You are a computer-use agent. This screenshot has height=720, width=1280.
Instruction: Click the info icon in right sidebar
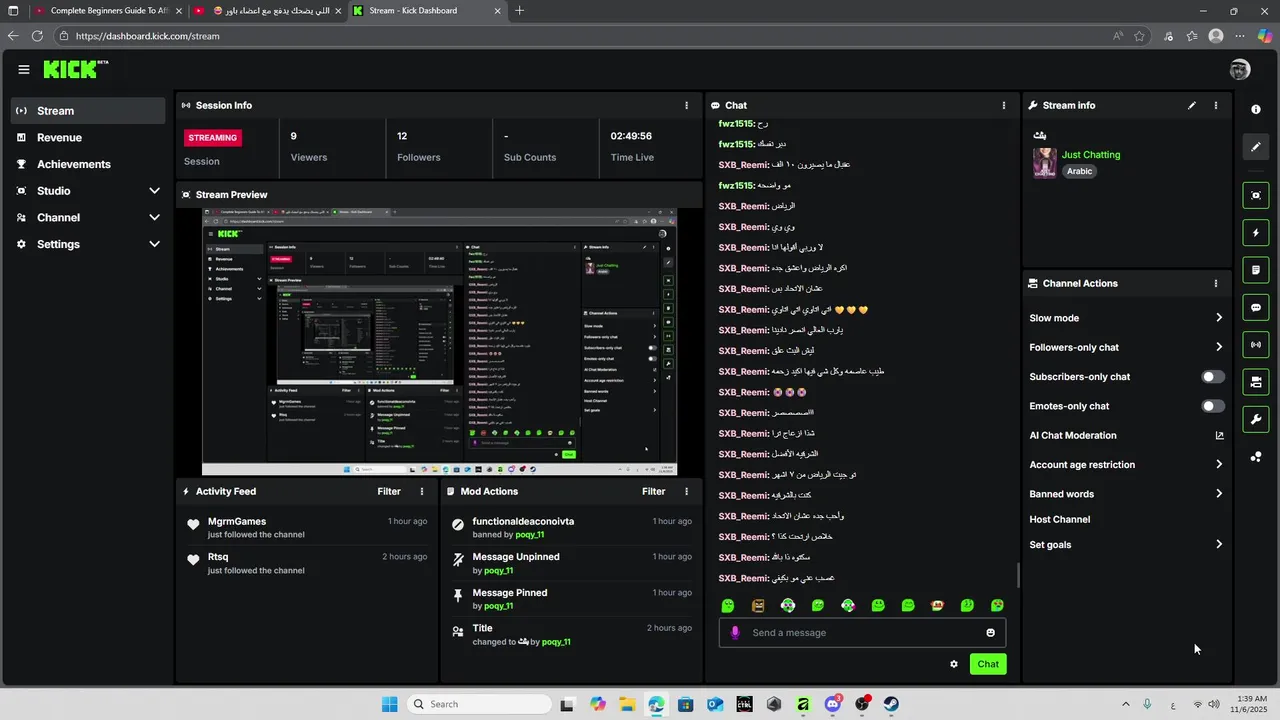point(1256,109)
